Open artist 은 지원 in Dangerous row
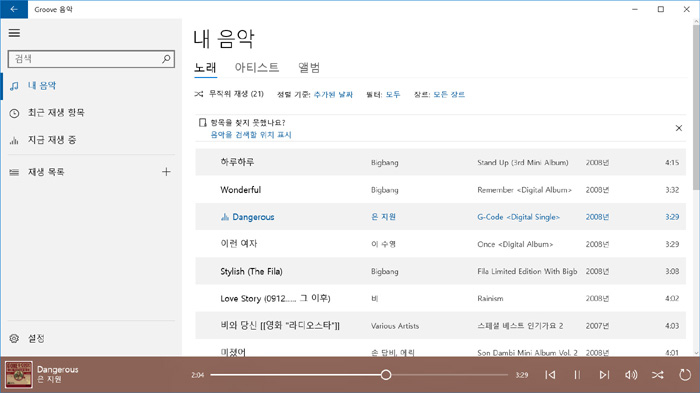 tap(383, 217)
